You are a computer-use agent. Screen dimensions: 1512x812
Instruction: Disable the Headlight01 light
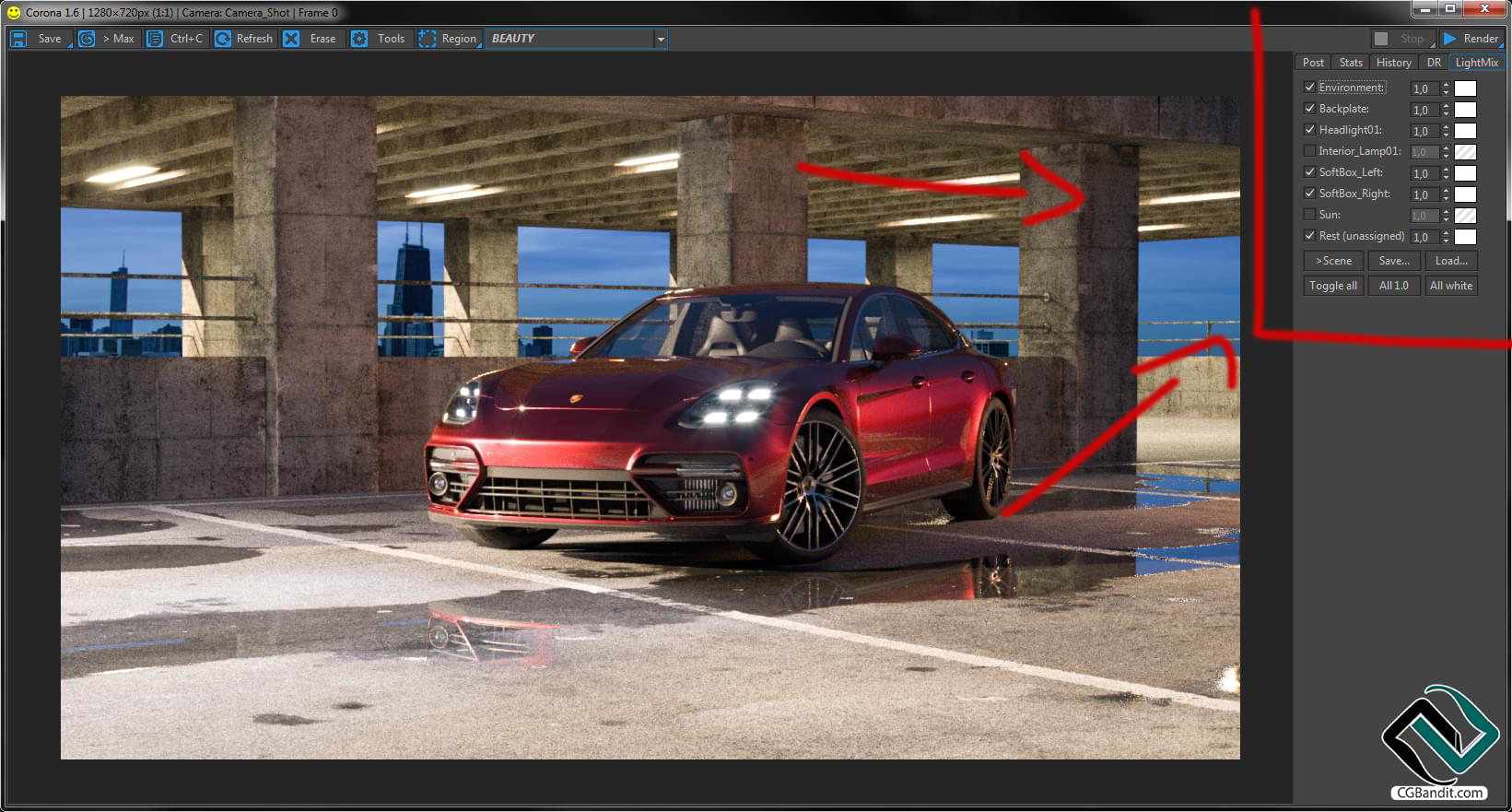1309,130
